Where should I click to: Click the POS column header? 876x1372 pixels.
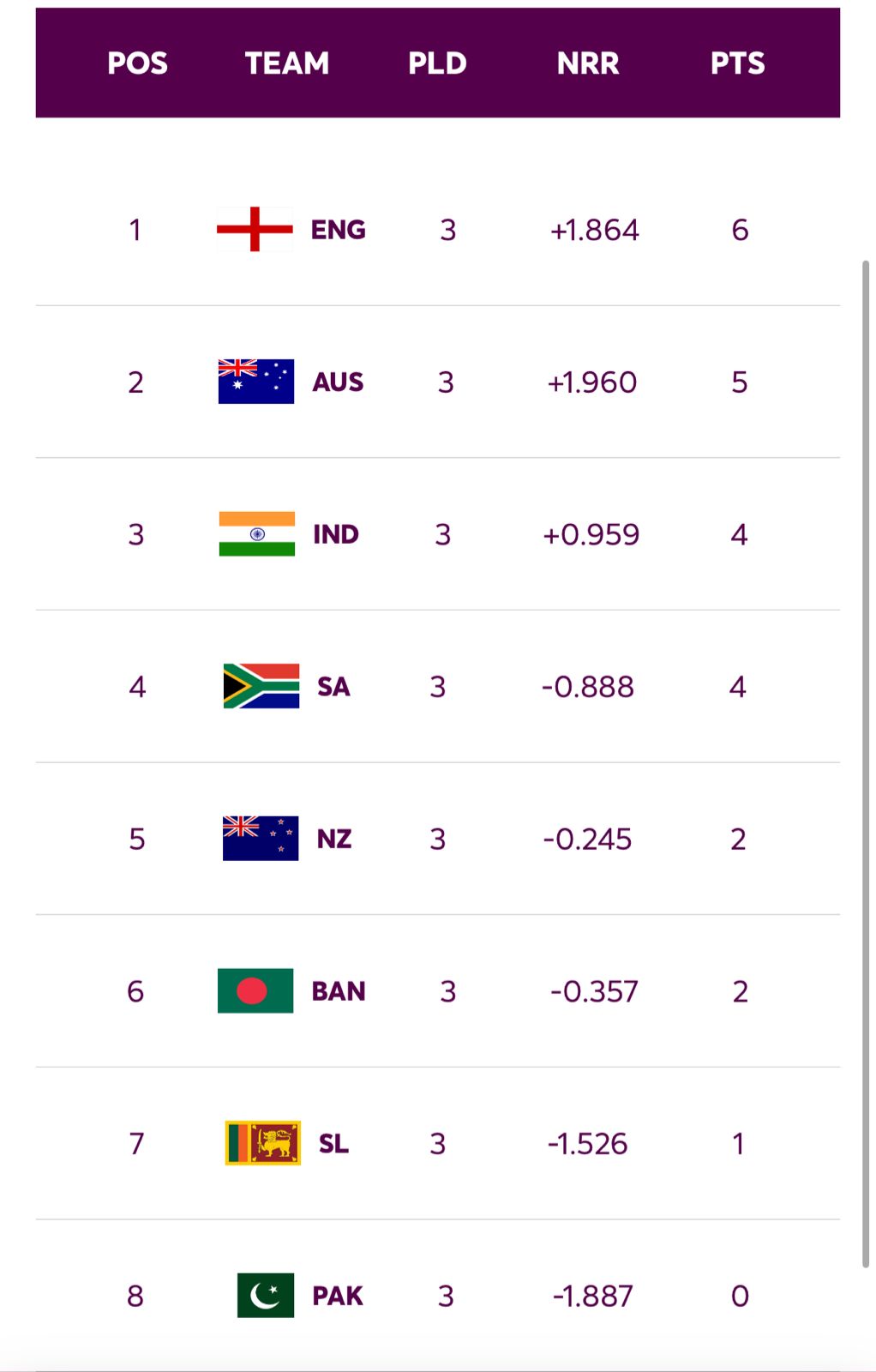[x=137, y=63]
